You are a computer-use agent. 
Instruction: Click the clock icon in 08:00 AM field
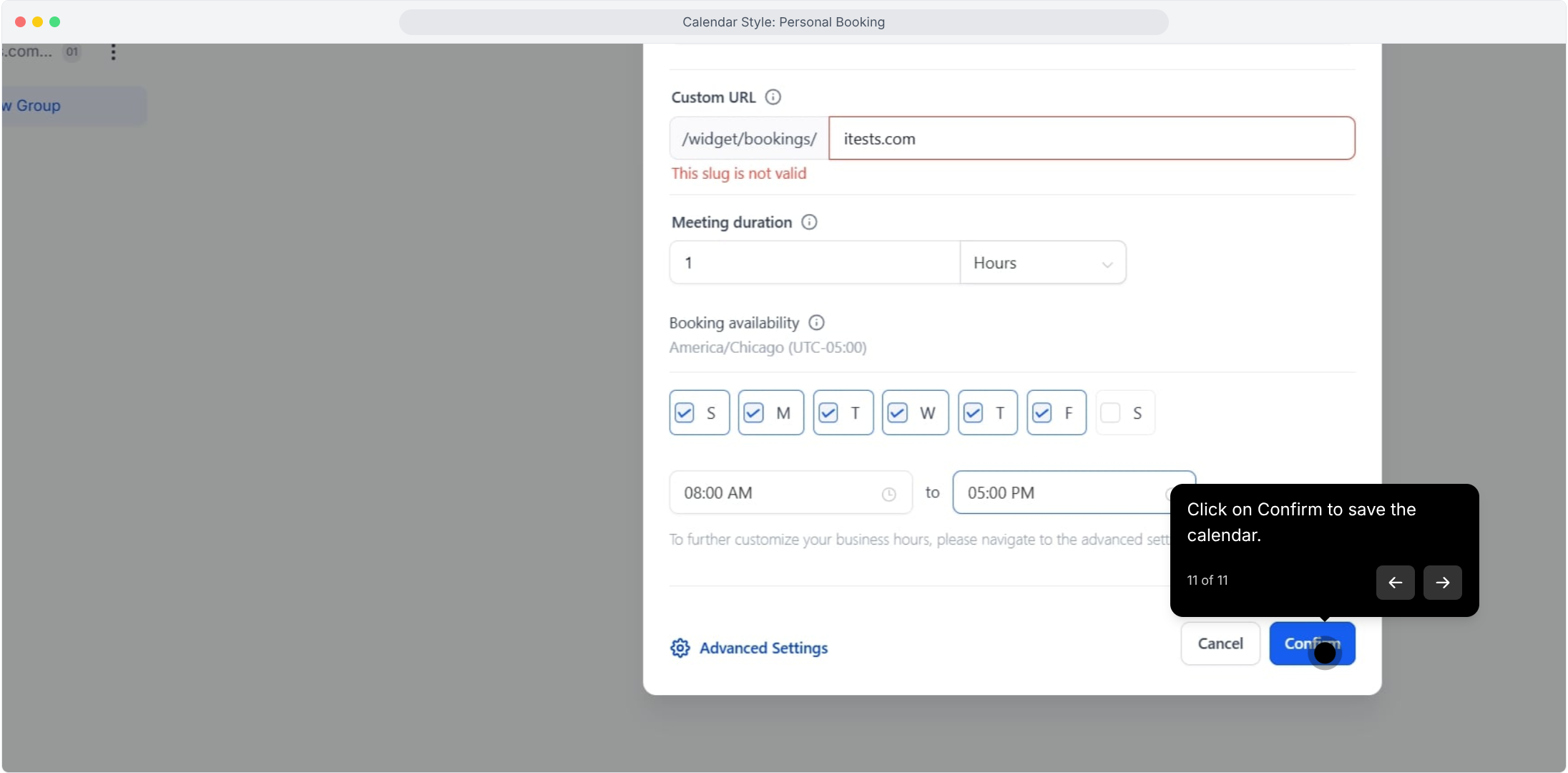pos(888,494)
